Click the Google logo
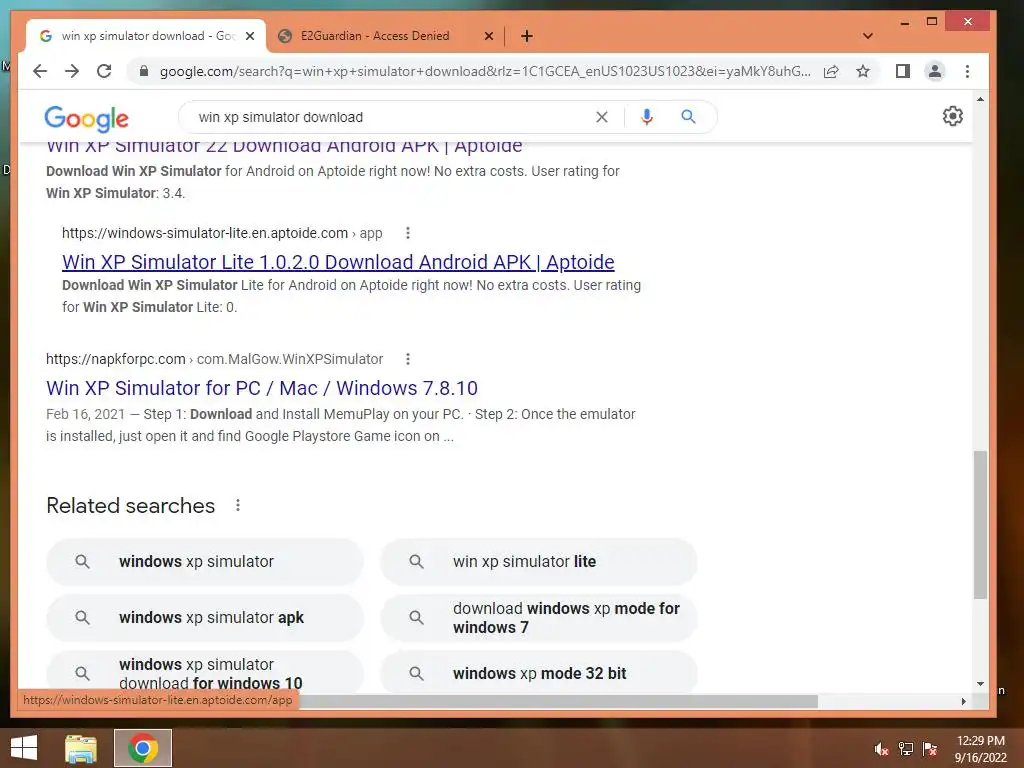 (86, 118)
